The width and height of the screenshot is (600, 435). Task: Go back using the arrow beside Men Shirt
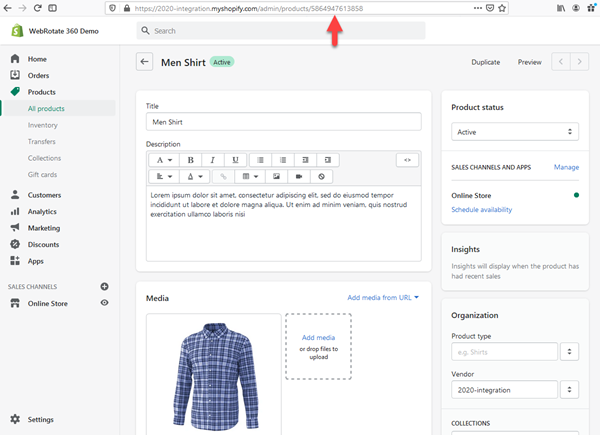[145, 62]
